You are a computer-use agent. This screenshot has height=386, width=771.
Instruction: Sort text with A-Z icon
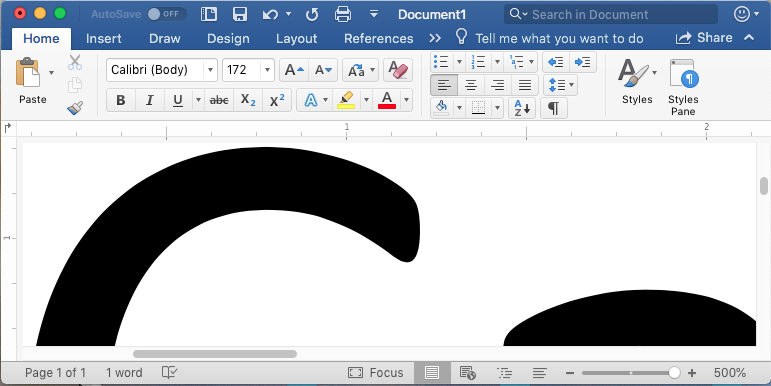(522, 108)
